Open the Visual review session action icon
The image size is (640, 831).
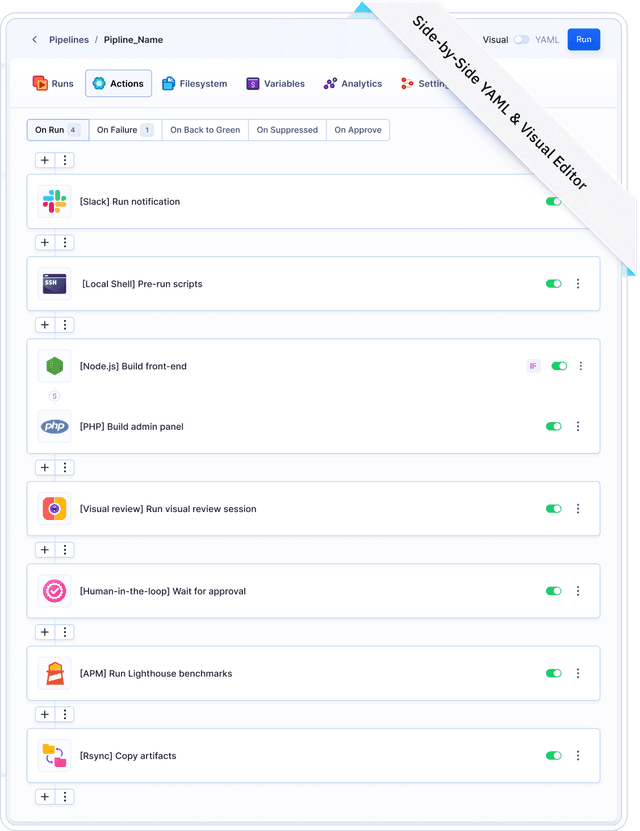pyautogui.click(x=54, y=508)
